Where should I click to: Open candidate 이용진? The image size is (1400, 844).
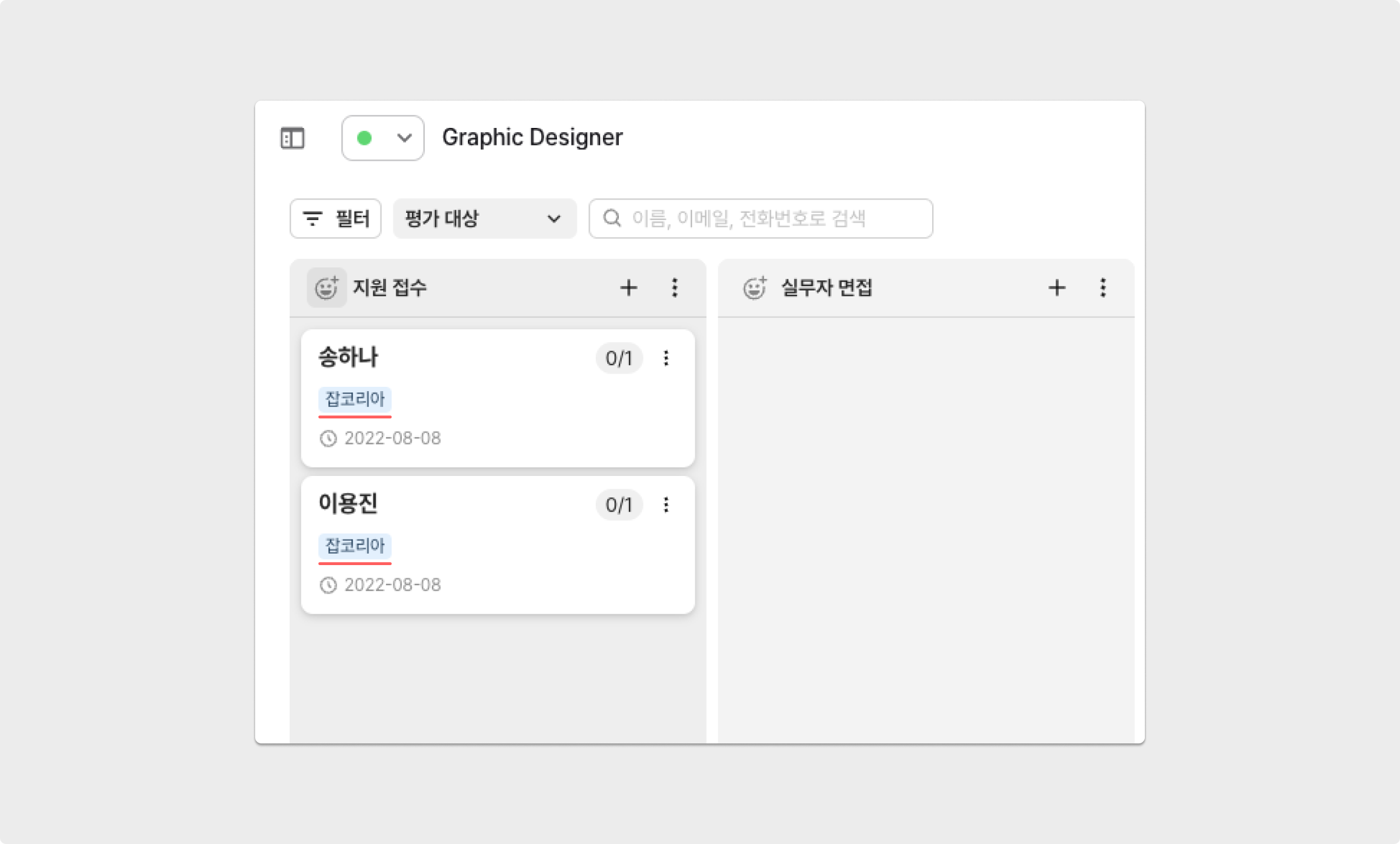click(348, 504)
